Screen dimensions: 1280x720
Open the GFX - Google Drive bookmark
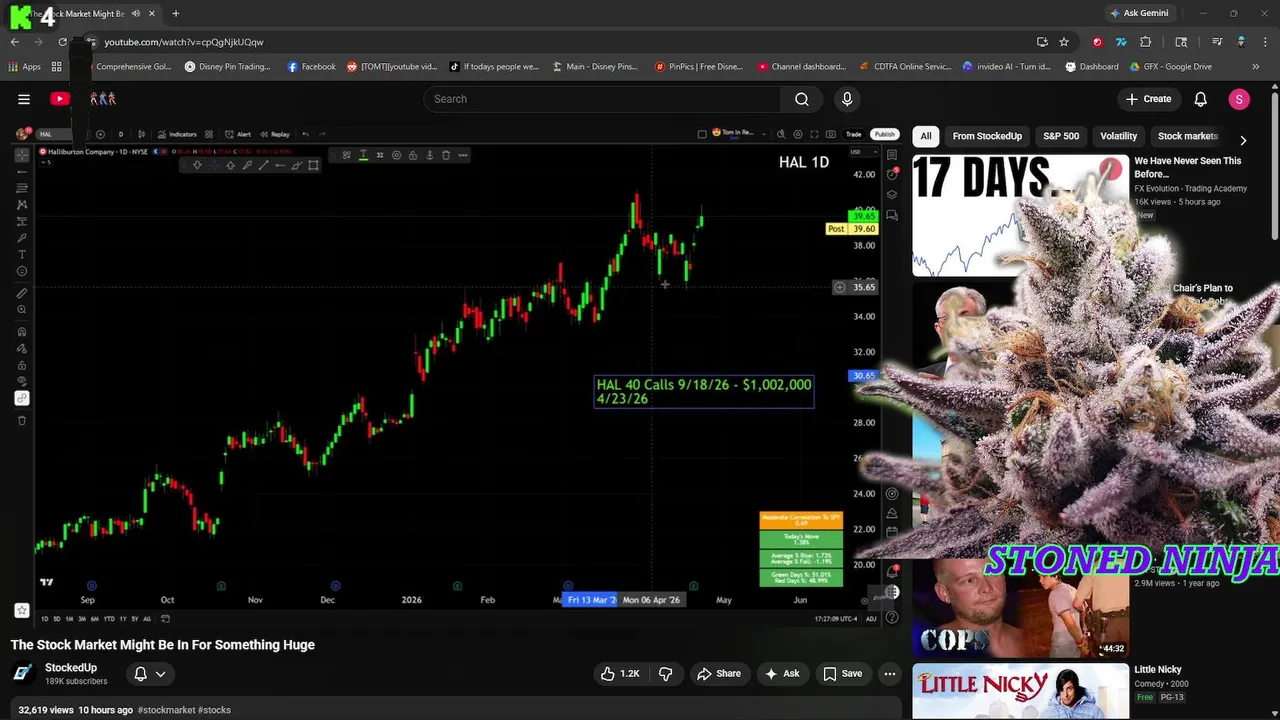click(x=1170, y=67)
